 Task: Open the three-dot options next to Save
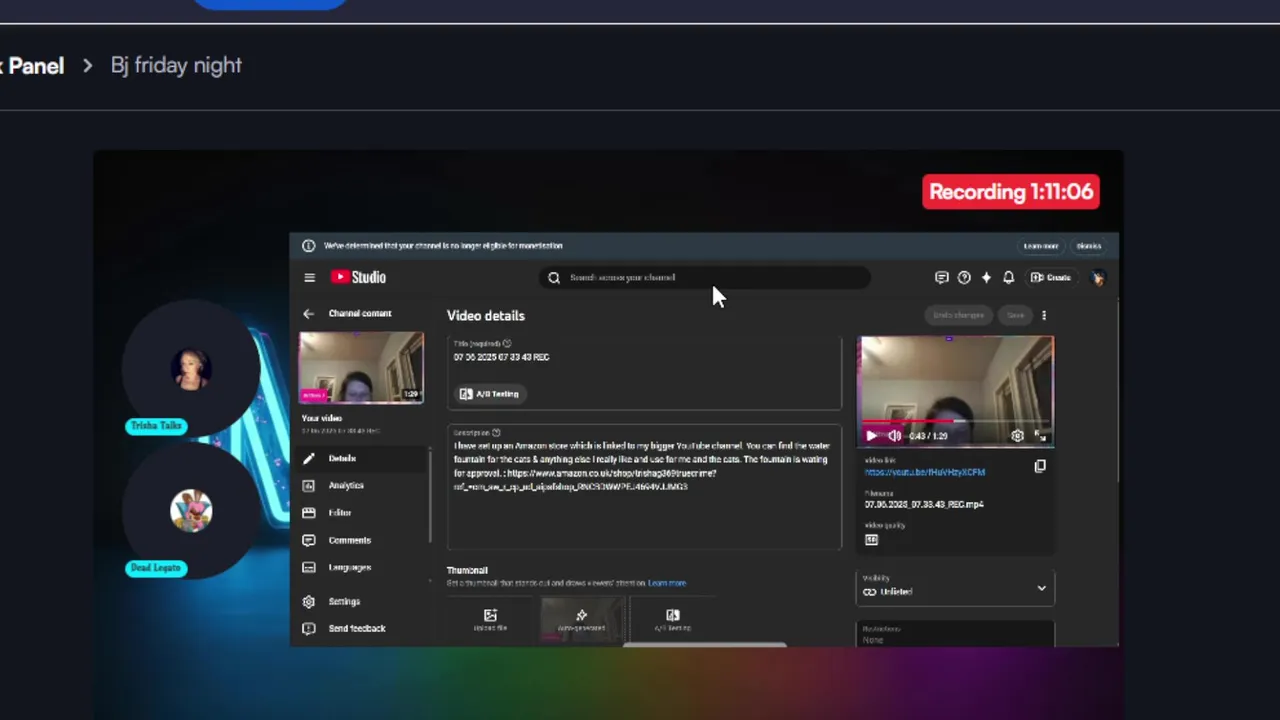1044,315
